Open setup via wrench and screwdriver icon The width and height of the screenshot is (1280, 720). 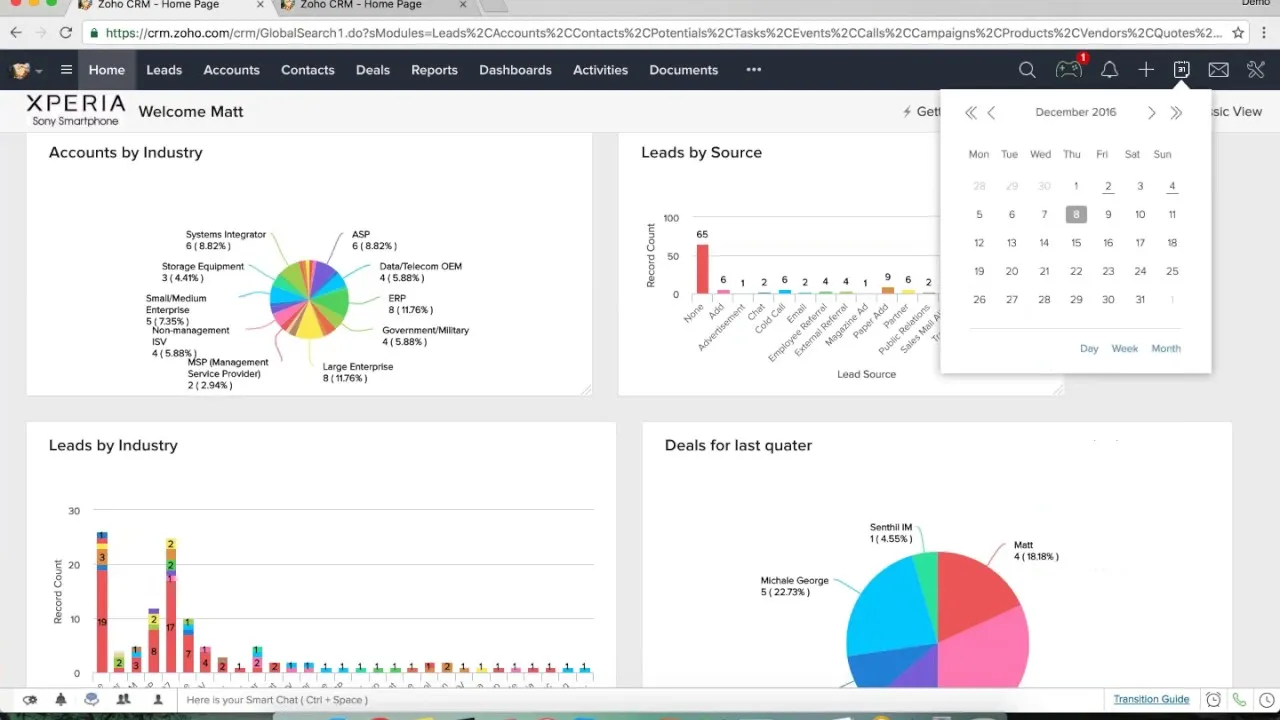[1256, 70]
